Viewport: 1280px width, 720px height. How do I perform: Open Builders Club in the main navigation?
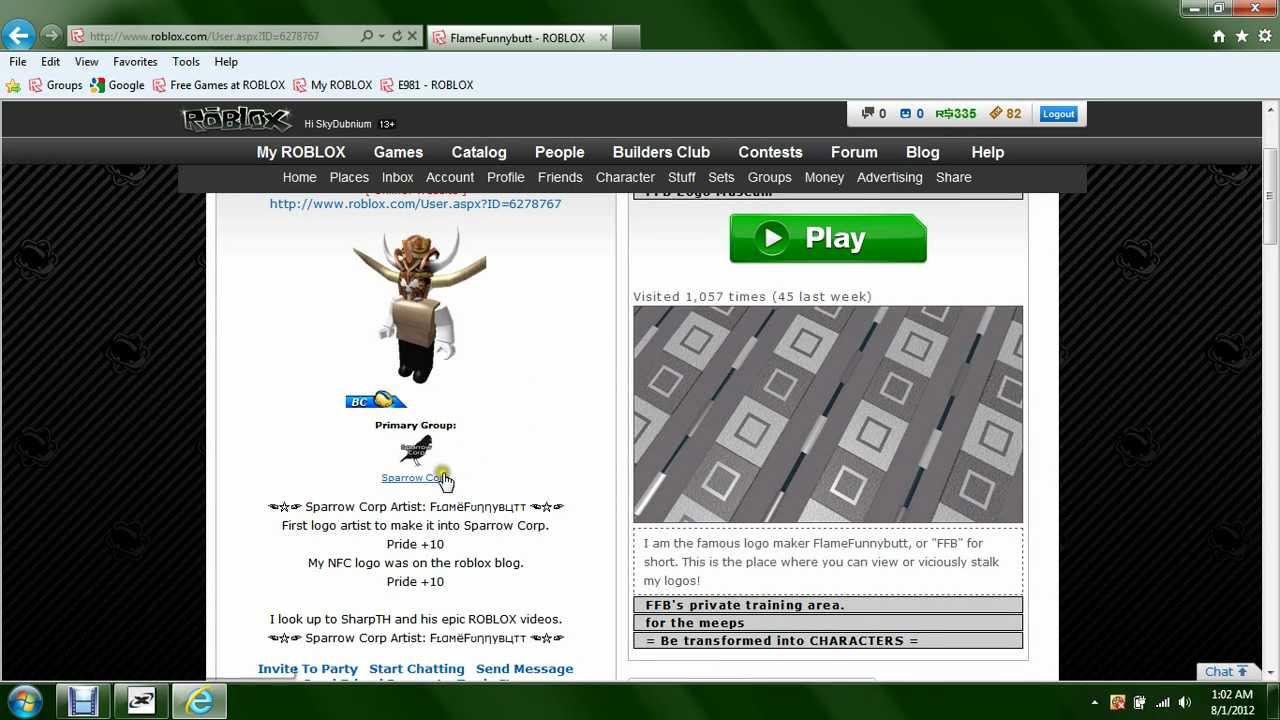pos(661,152)
